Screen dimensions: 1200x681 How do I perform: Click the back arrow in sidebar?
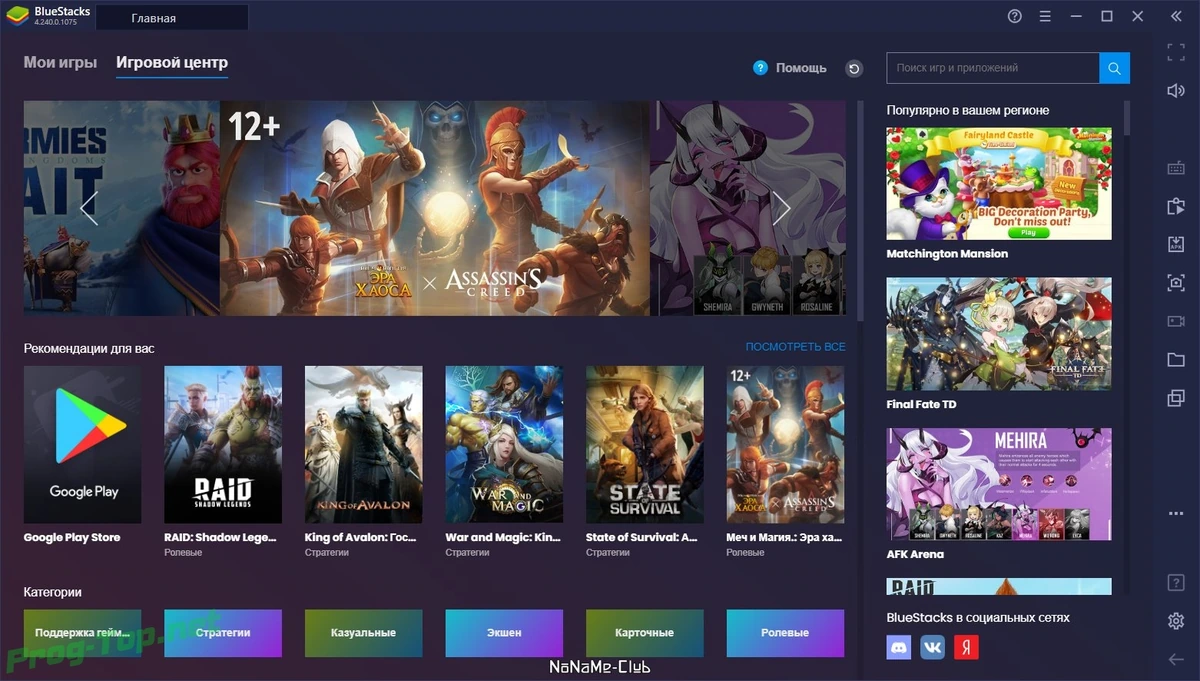[x=1176, y=659]
